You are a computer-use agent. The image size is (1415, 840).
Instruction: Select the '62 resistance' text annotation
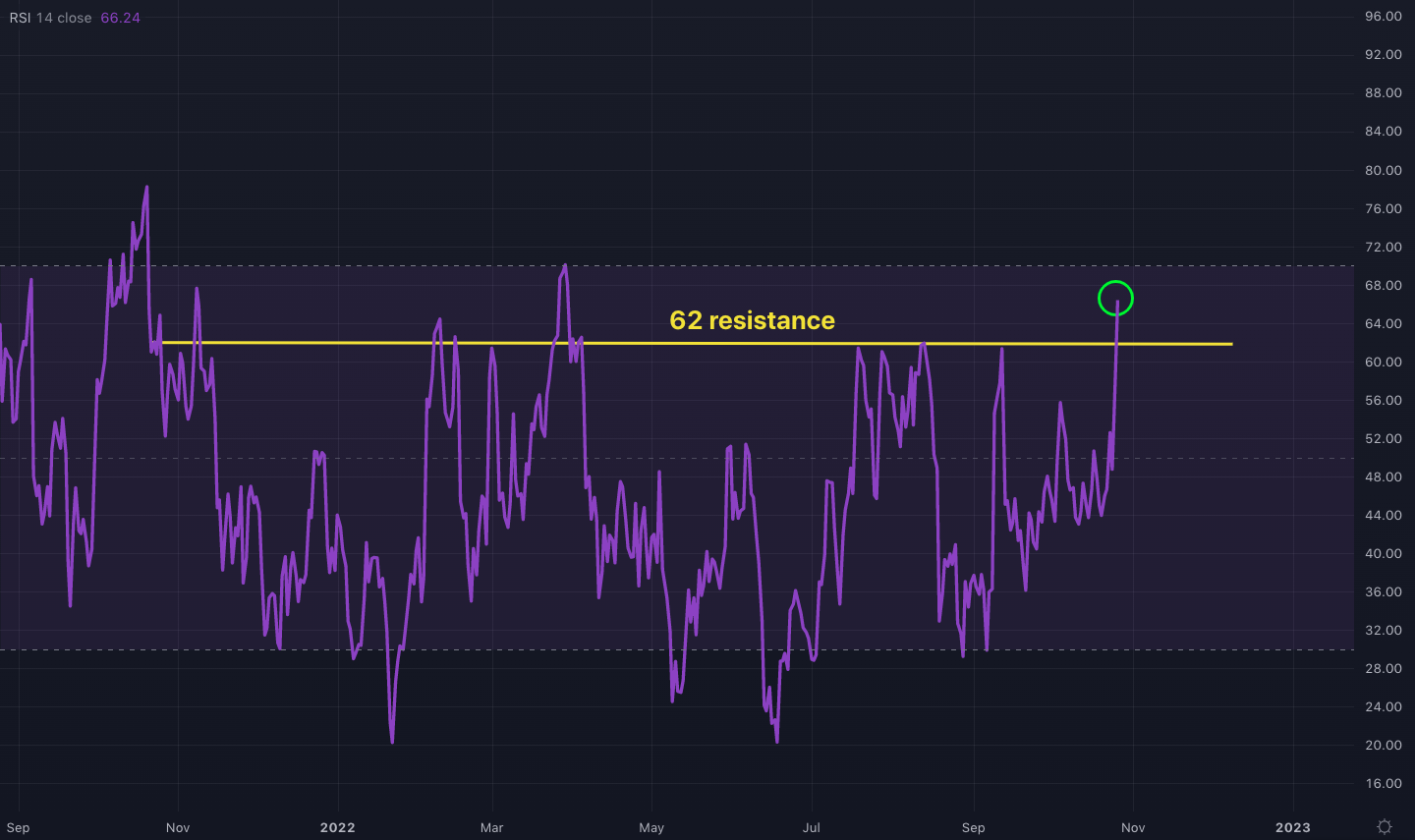tap(752, 320)
